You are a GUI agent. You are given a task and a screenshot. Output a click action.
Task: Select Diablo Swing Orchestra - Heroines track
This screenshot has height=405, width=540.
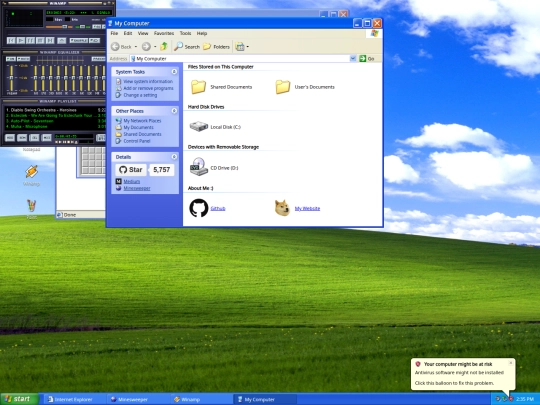coord(55,110)
